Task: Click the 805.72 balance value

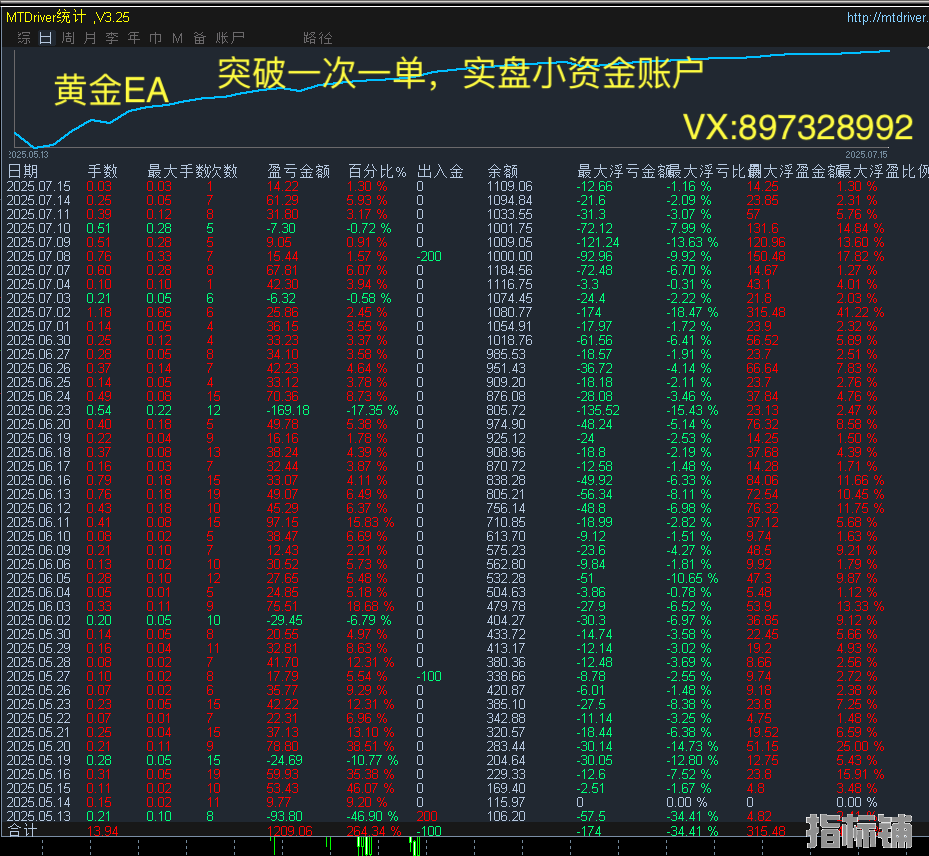Action: [505, 411]
